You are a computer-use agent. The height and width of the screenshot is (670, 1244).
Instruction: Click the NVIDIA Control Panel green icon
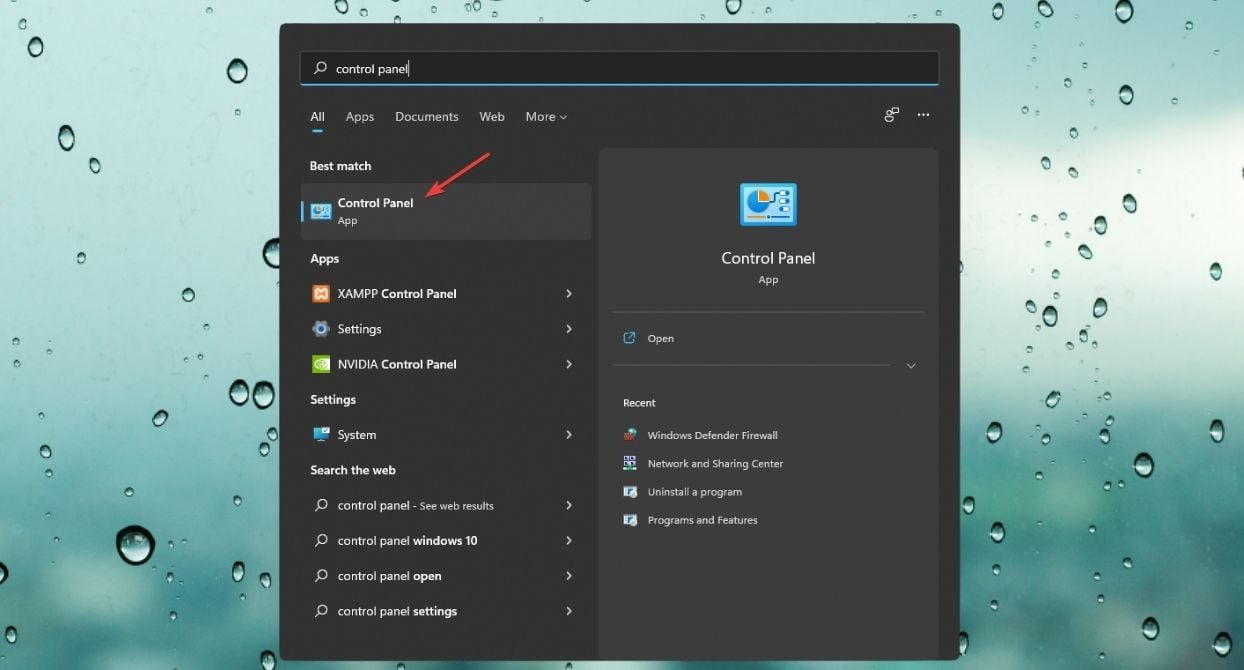321,364
